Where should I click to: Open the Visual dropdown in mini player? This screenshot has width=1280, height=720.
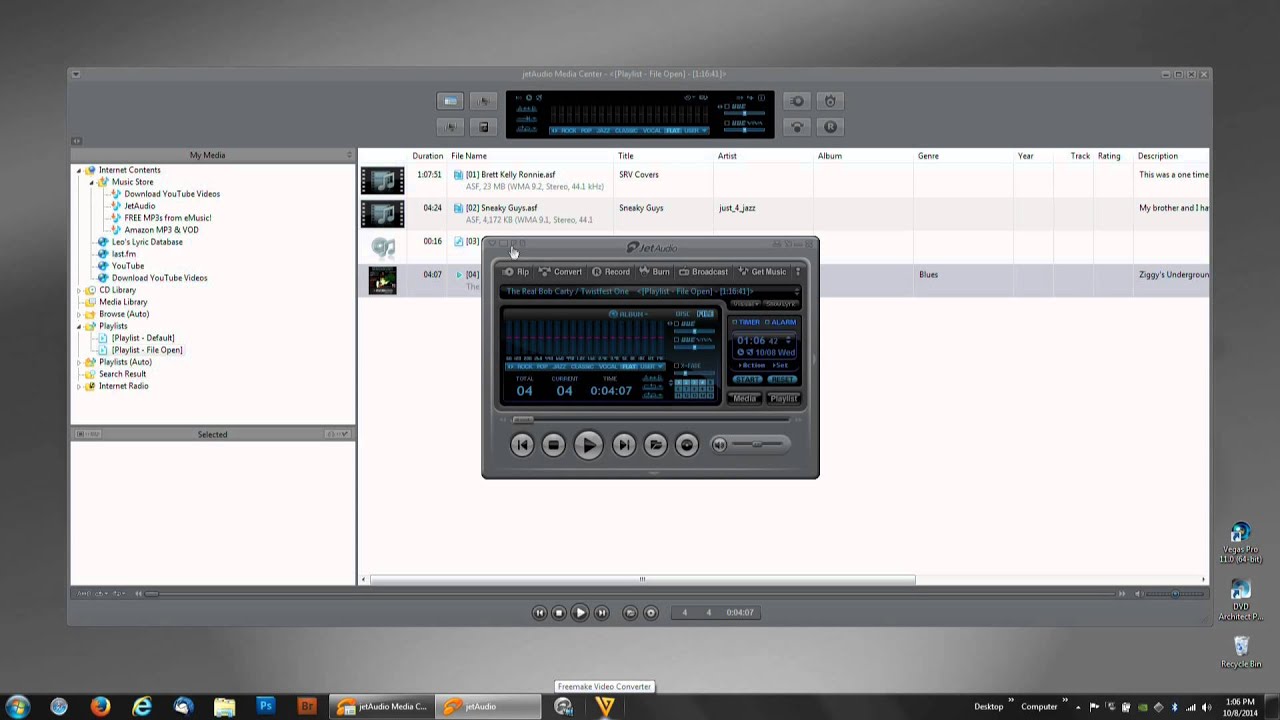point(745,304)
